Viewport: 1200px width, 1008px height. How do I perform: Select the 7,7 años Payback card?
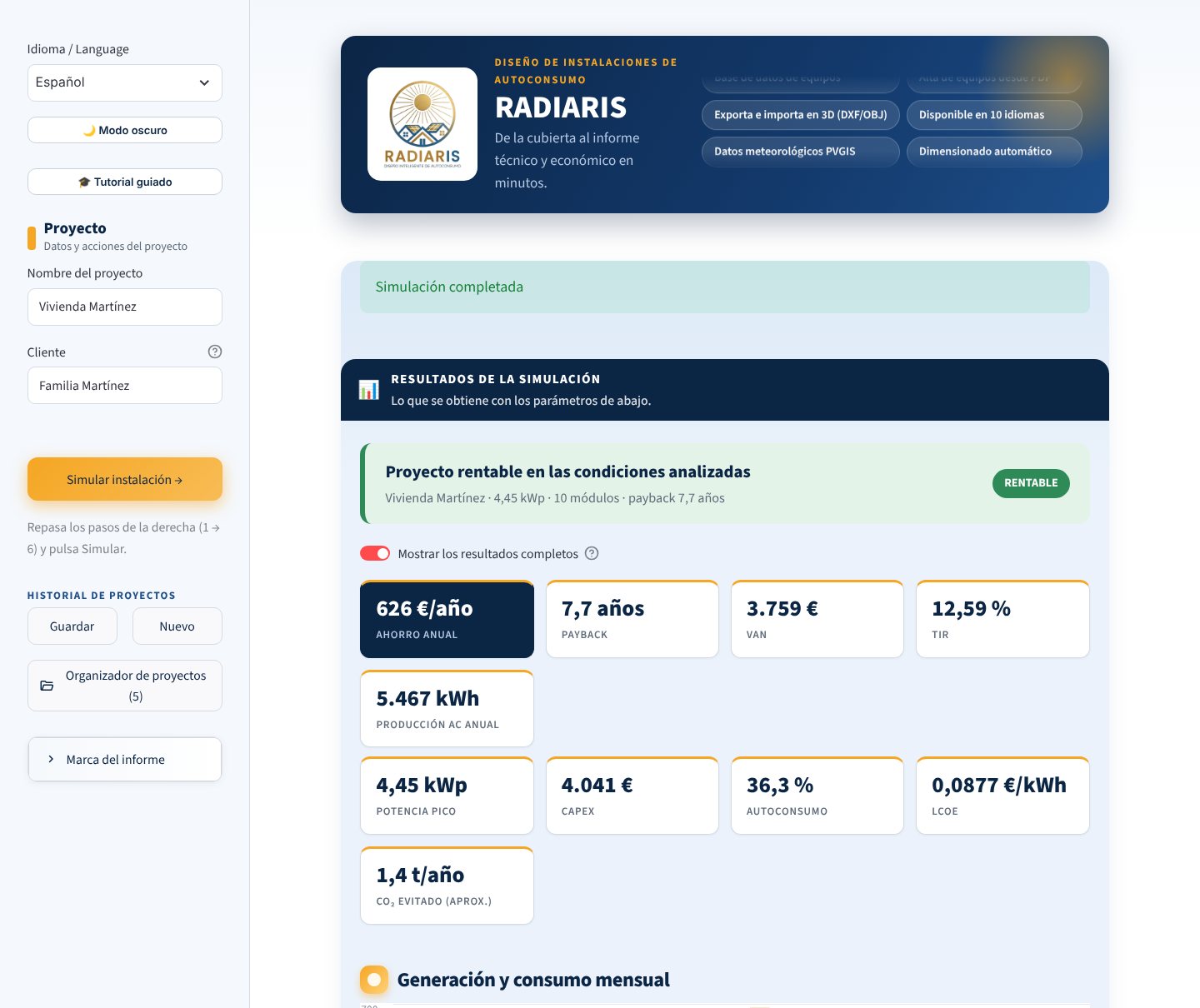pos(632,619)
